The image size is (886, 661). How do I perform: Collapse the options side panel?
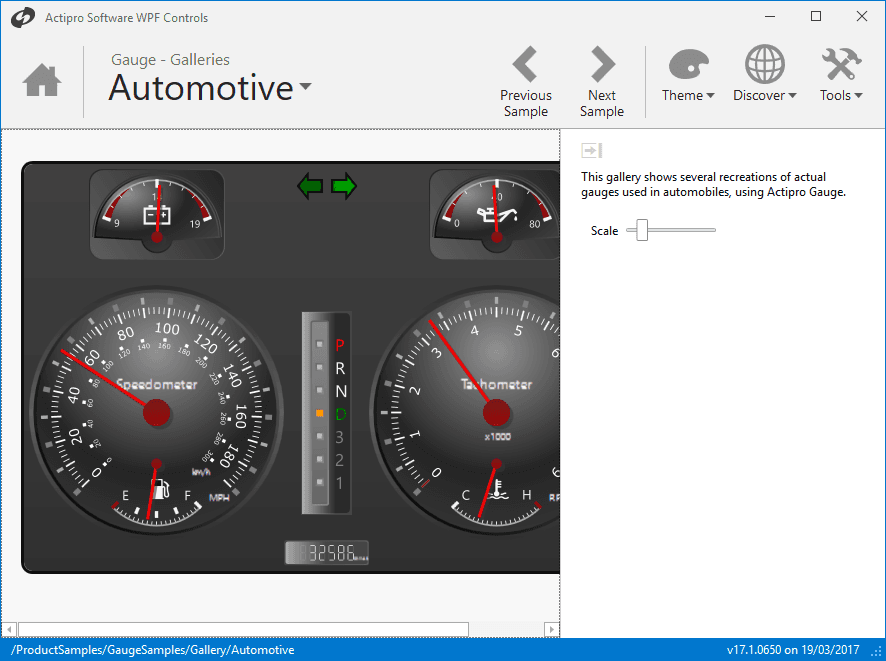592,150
